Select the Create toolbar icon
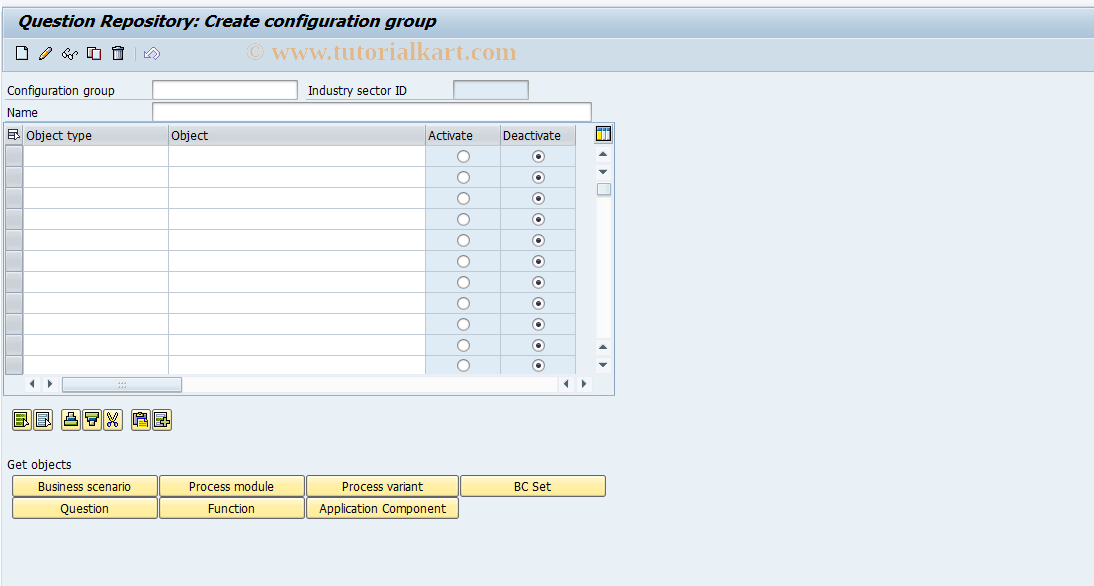1094x586 pixels. pyautogui.click(x=21, y=53)
